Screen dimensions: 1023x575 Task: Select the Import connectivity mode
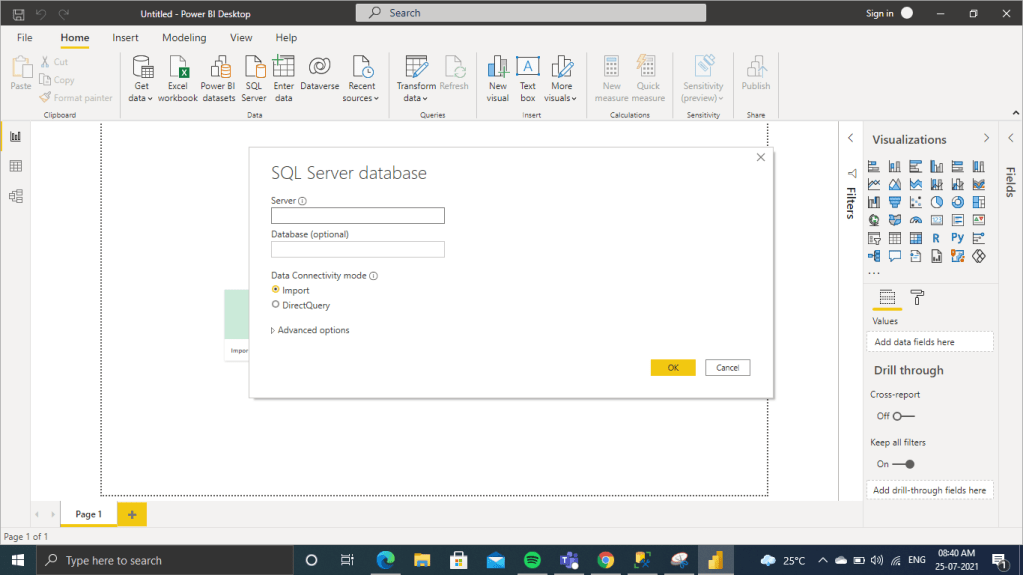276,290
